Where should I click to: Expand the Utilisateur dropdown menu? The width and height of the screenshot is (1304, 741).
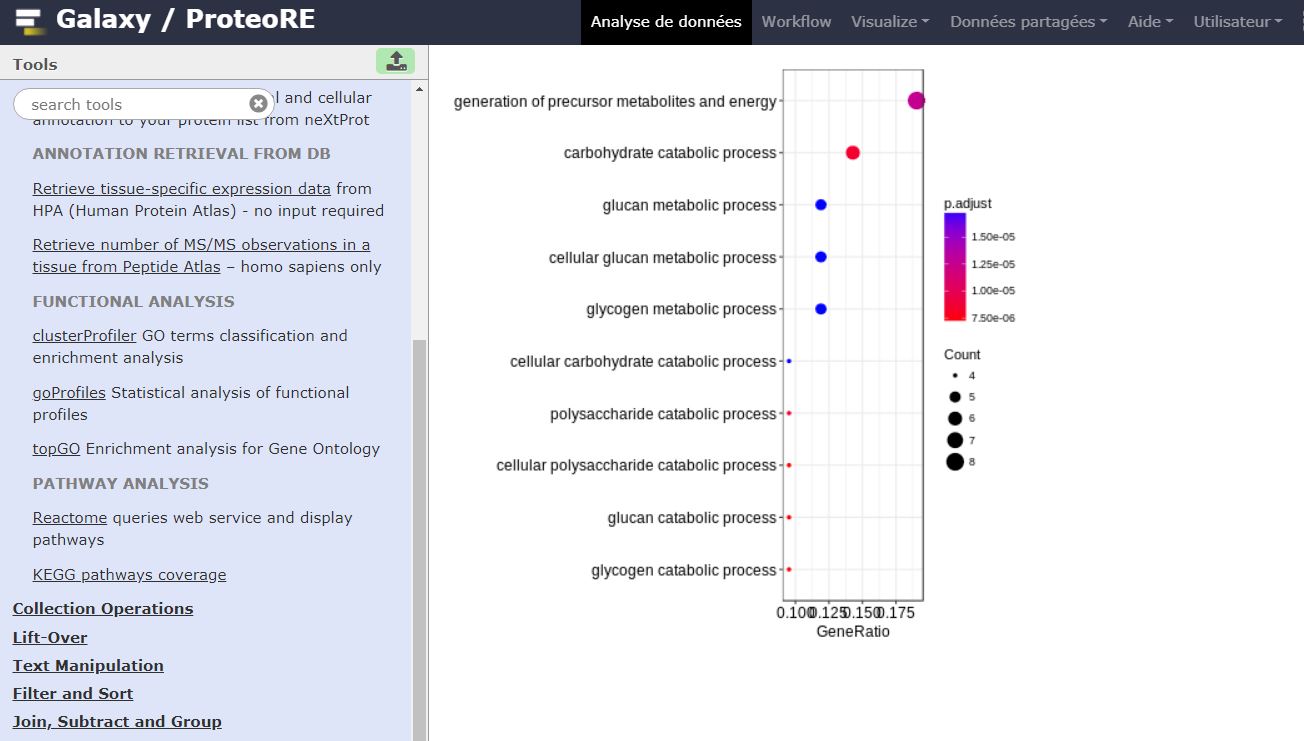pyautogui.click(x=1238, y=22)
